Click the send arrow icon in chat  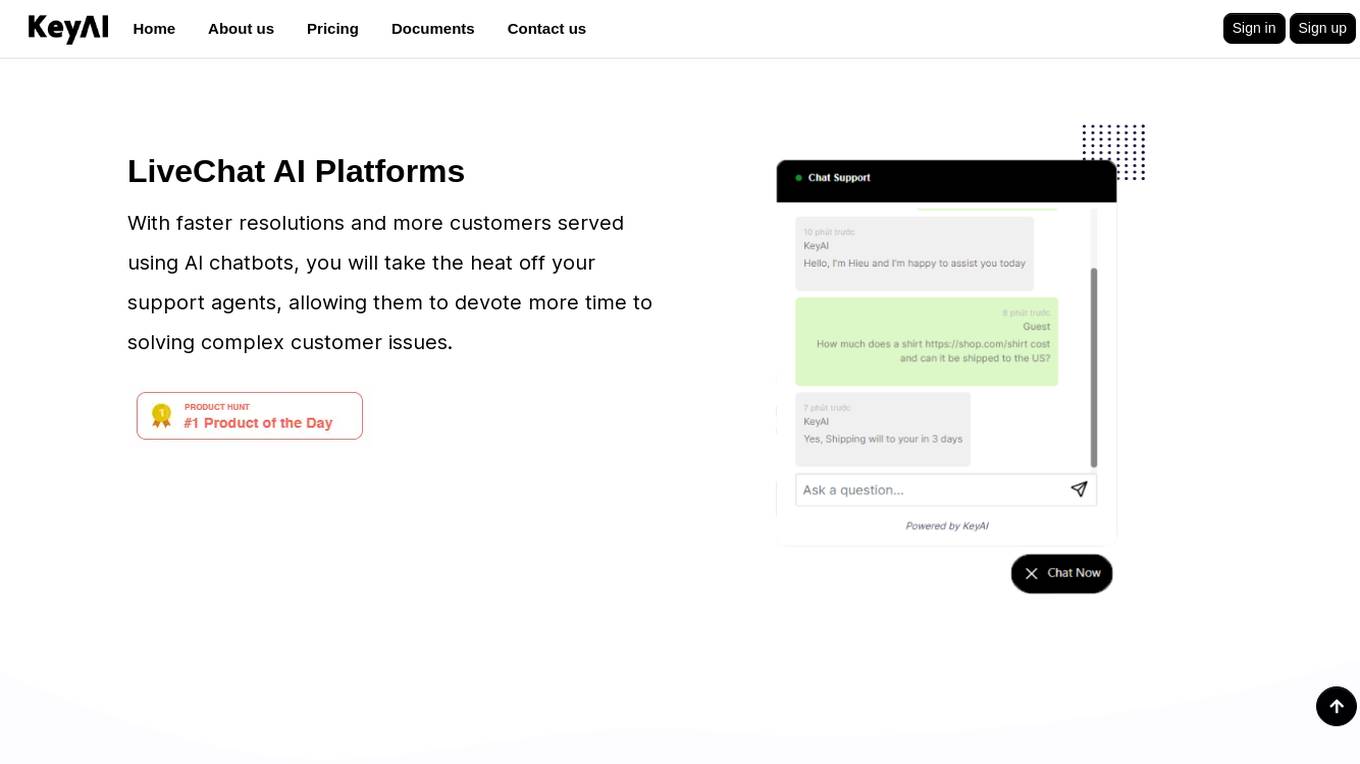[x=1079, y=489]
